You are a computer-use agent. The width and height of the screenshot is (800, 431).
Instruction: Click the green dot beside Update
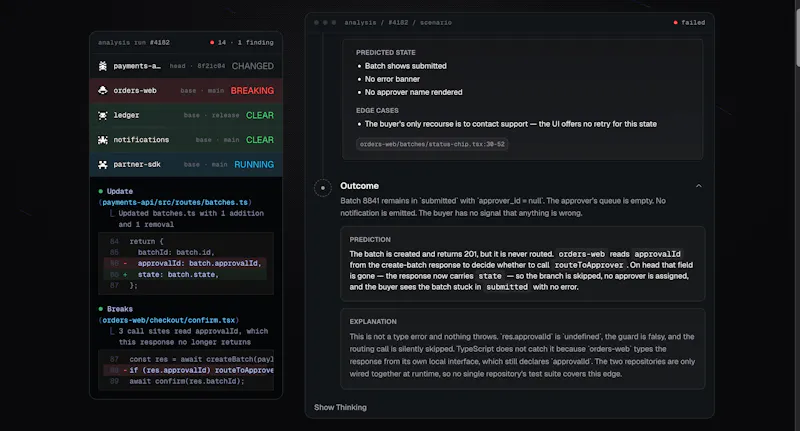click(101, 191)
